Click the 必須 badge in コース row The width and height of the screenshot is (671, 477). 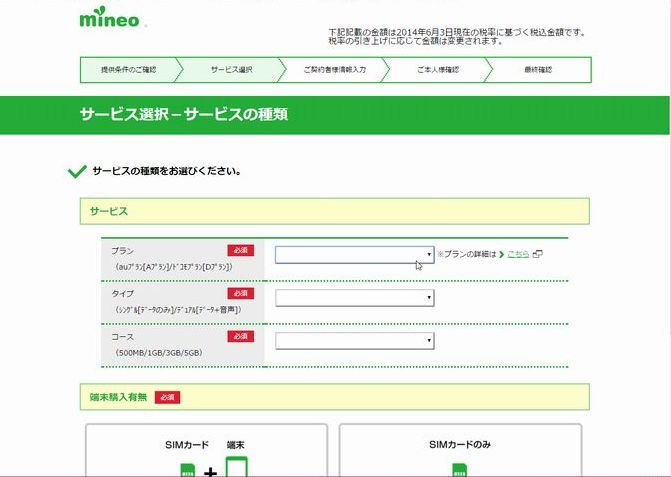240,337
